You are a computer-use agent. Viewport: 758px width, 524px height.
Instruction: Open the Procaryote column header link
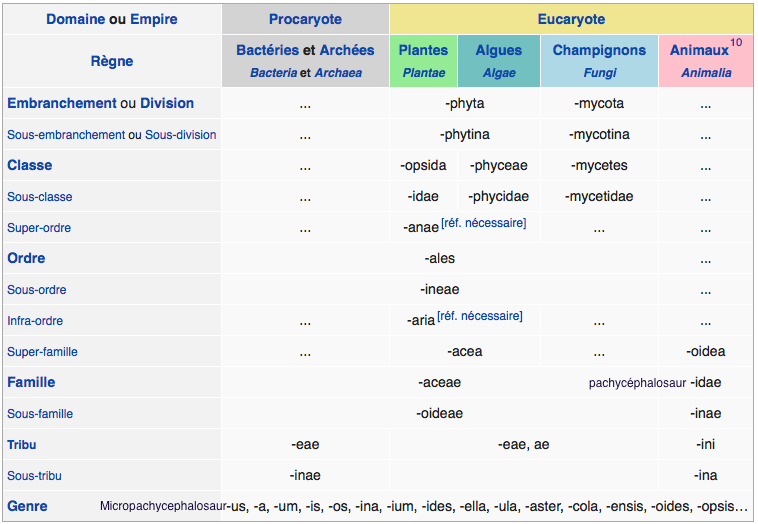305,19
